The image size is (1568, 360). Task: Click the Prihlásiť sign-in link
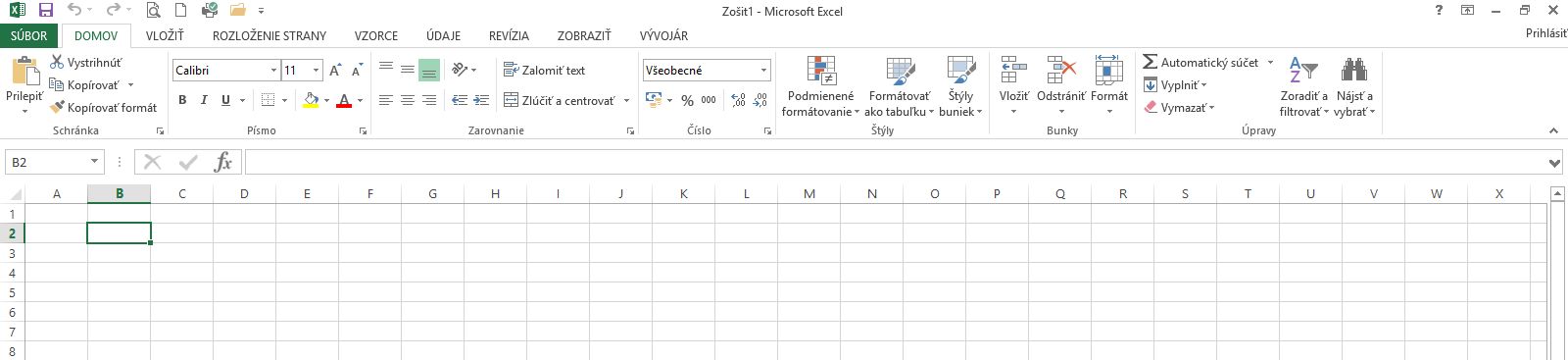click(x=1546, y=33)
